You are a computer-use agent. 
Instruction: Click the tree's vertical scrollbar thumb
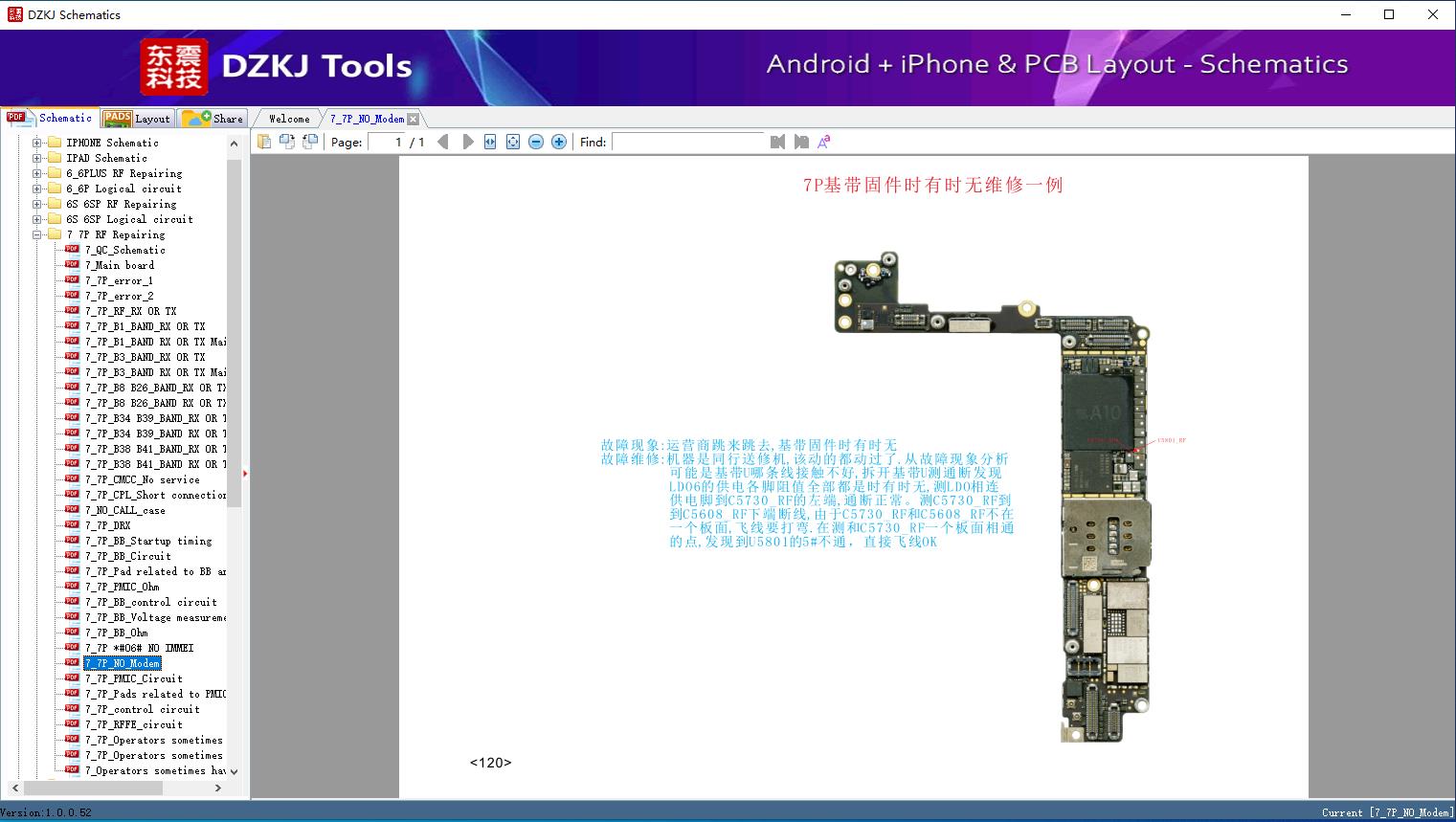234,333
